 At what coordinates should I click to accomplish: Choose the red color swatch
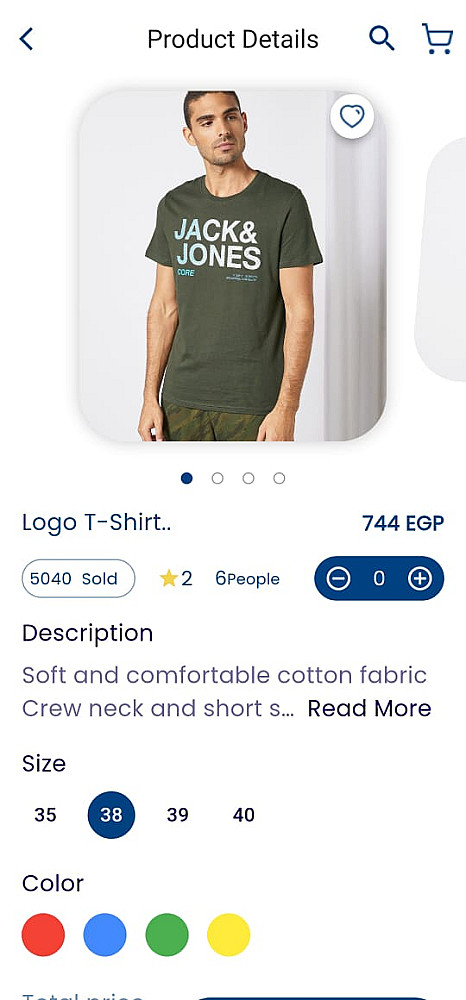coord(43,935)
